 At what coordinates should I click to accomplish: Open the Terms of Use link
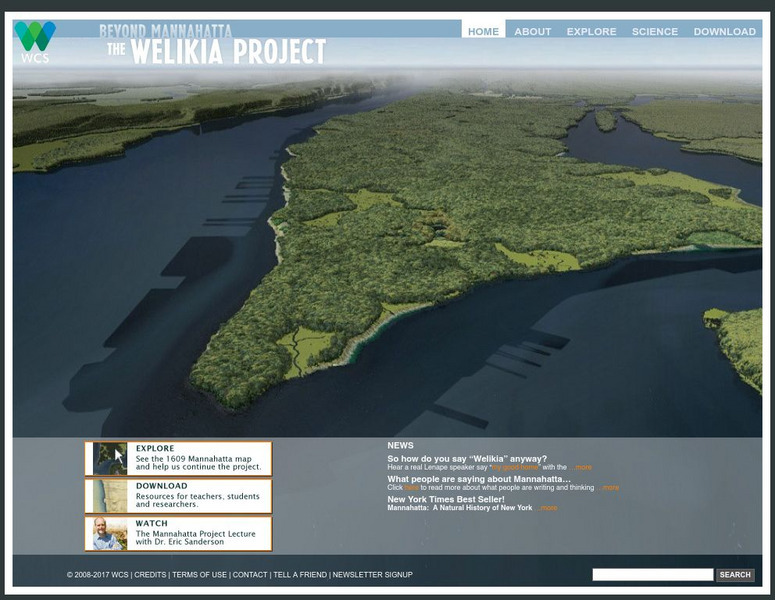199,575
